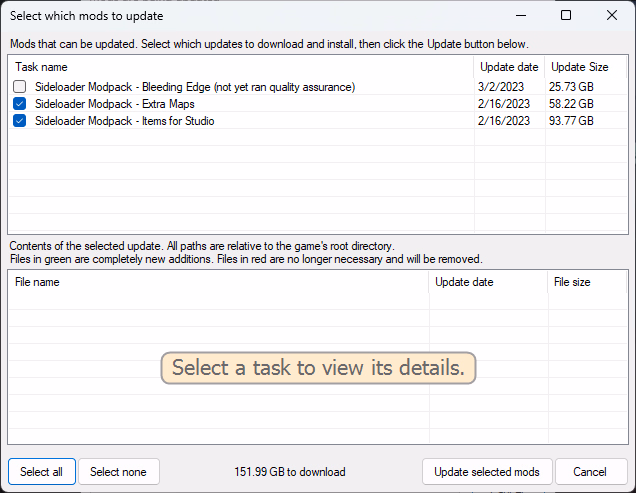Viewport: 636px width, 493px height.
Task: Minimize the mod update window
Action: click(x=519, y=16)
